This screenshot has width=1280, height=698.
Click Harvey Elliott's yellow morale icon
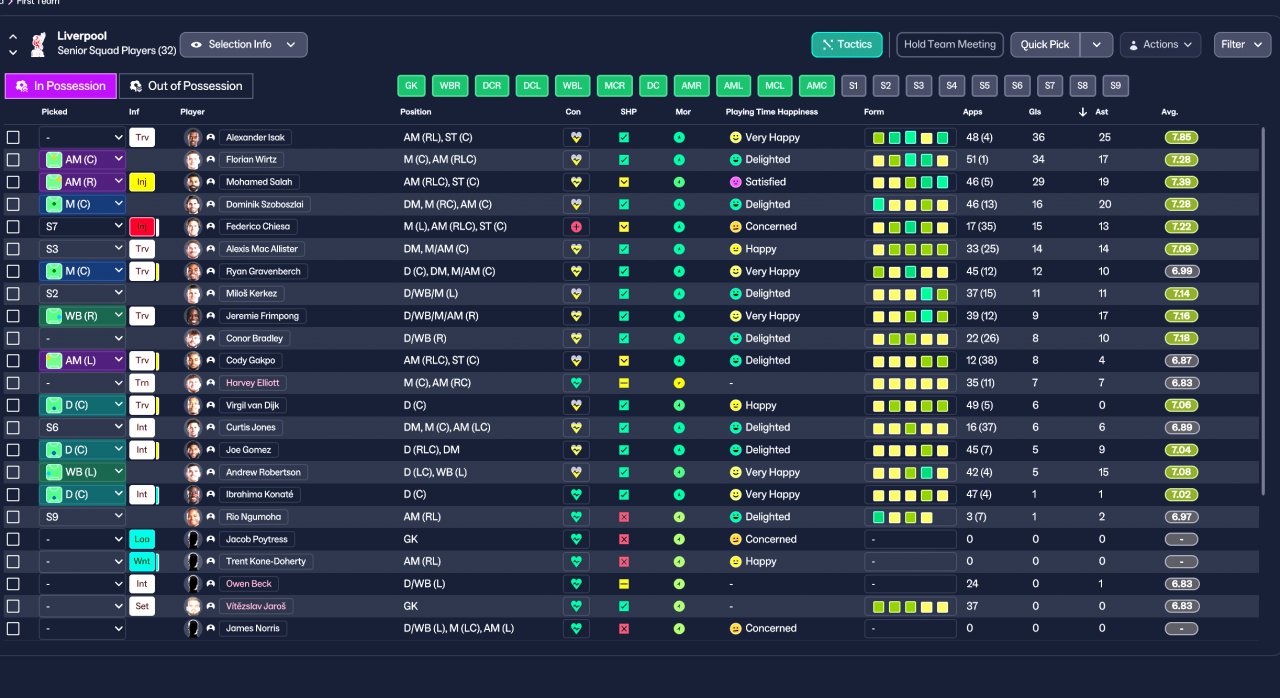click(679, 383)
